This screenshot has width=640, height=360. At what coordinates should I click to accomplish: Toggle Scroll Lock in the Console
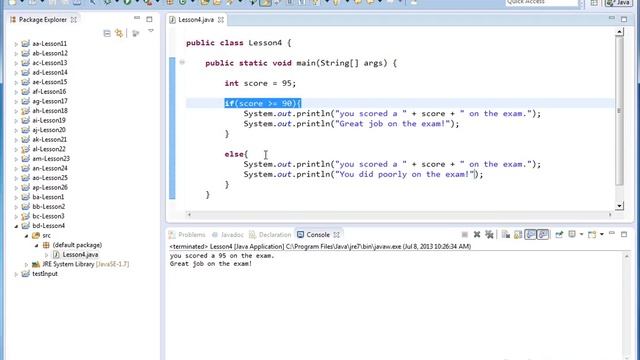click(518, 234)
